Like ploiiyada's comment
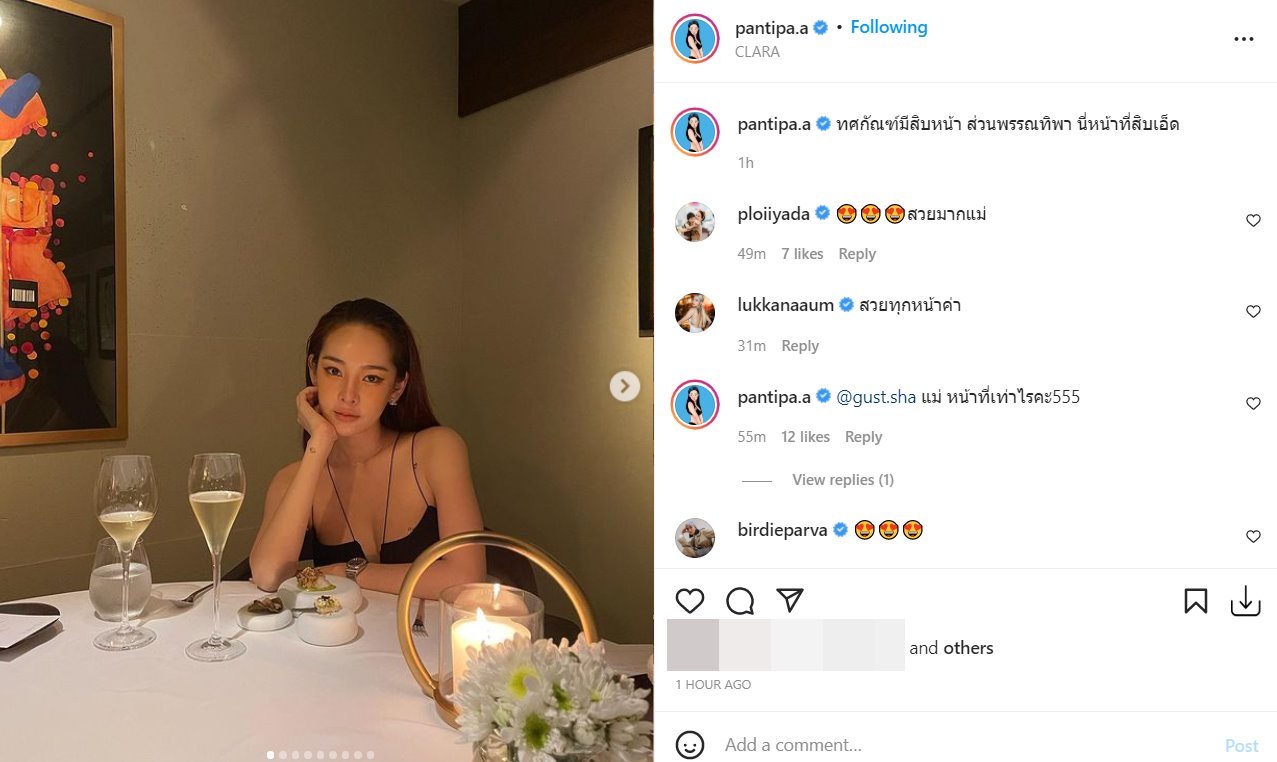1277x762 pixels. [1253, 221]
